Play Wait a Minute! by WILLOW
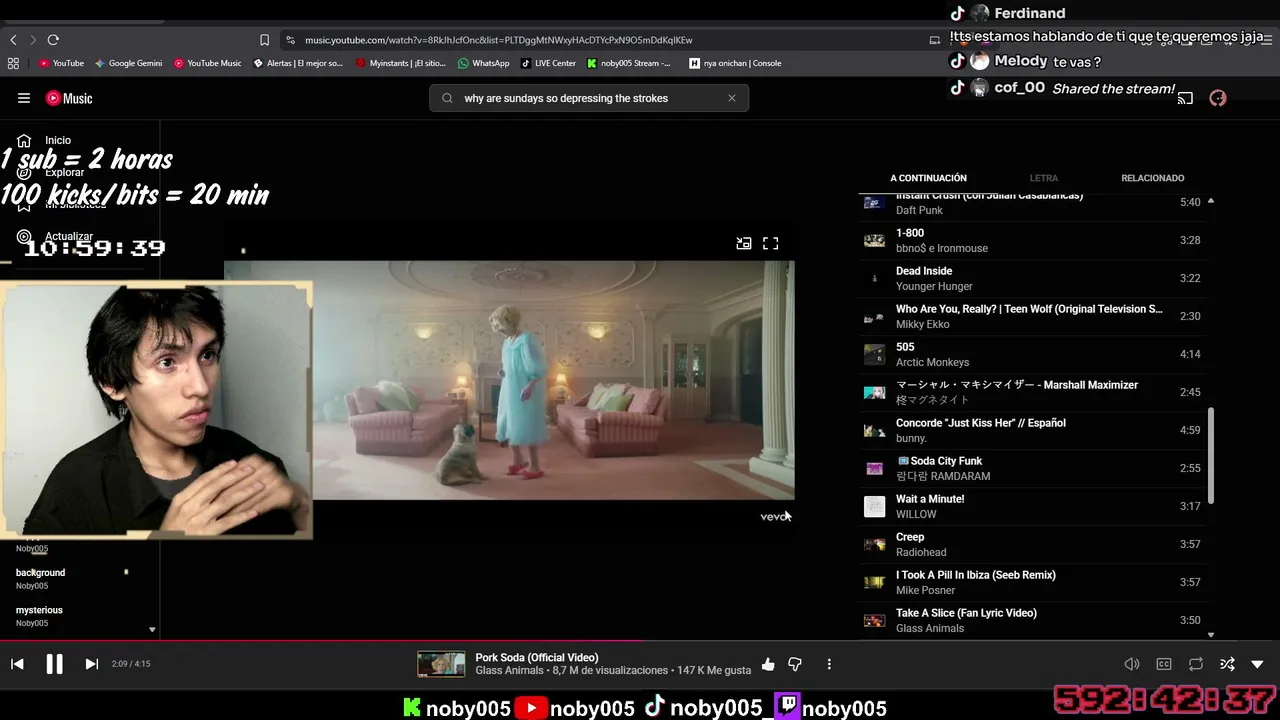Image resolution: width=1280 pixels, height=720 pixels. 1033,506
